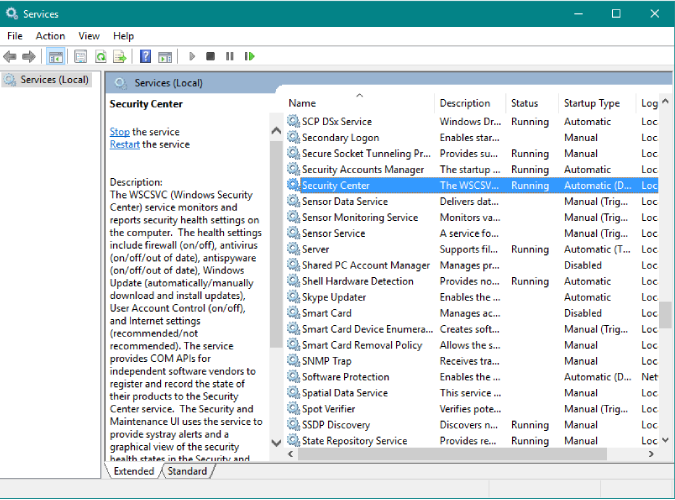The width and height of the screenshot is (675, 500).
Task: Open the Help menu
Action: pyautogui.click(x=124, y=36)
